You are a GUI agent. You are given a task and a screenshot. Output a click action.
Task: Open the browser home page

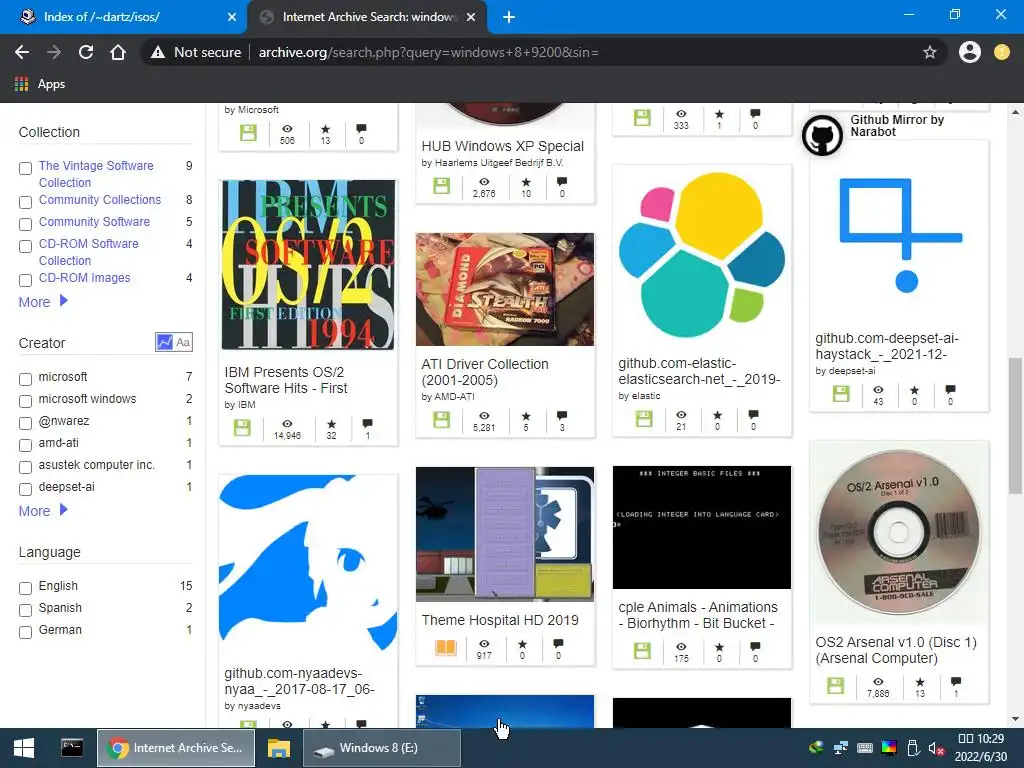pyautogui.click(x=118, y=52)
